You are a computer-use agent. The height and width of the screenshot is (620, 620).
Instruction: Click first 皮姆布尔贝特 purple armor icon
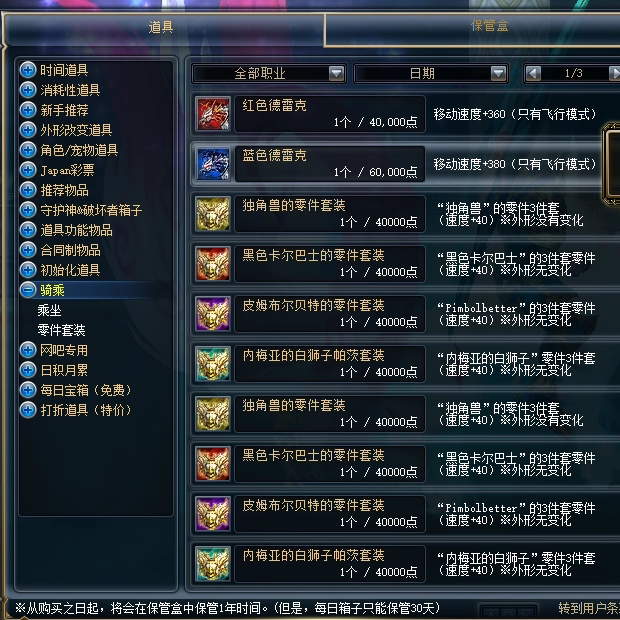(x=213, y=314)
